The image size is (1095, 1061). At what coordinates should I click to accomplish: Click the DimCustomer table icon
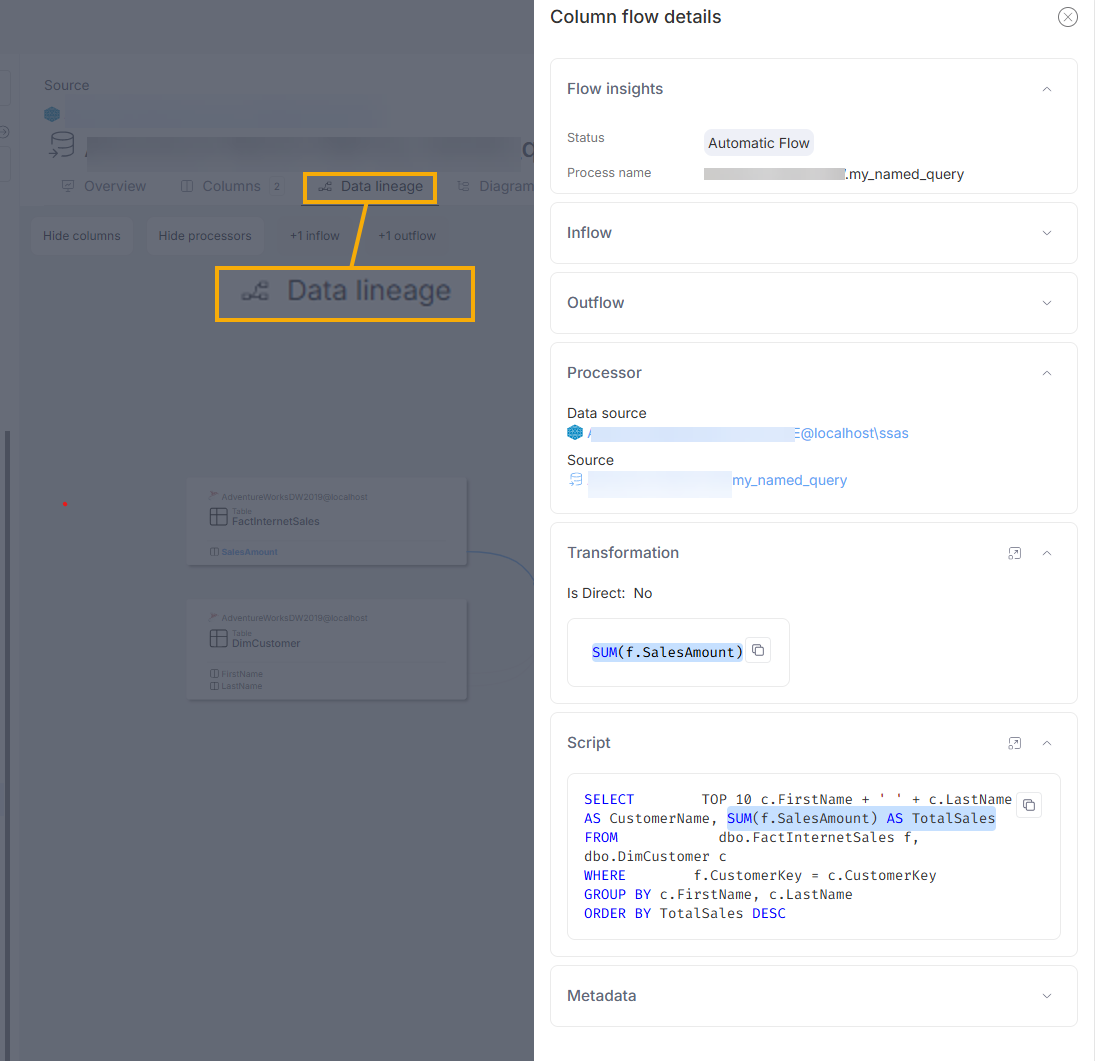[219, 638]
